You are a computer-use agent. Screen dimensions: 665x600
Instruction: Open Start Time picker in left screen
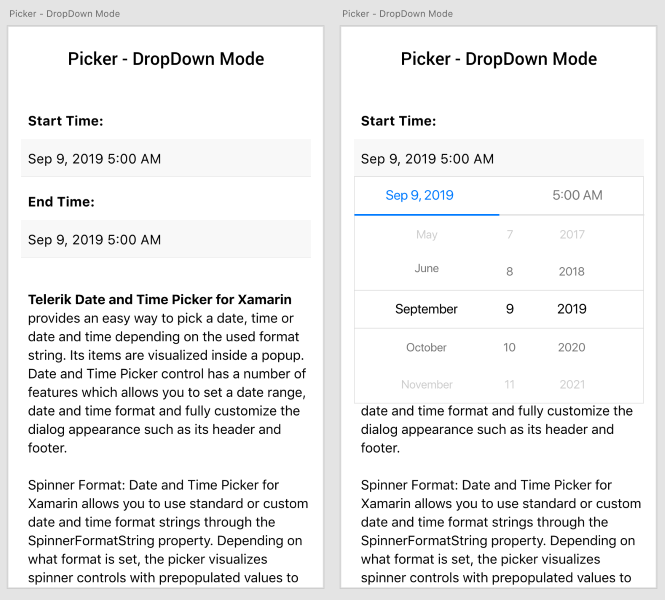(166, 158)
